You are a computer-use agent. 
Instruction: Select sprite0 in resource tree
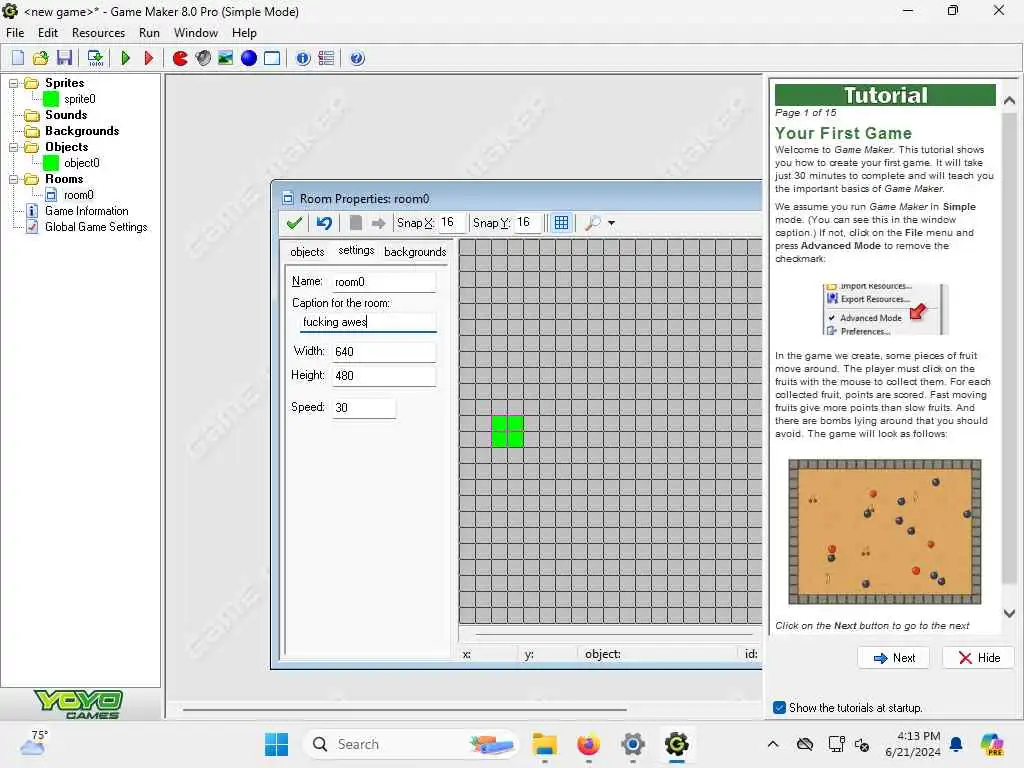pos(80,99)
